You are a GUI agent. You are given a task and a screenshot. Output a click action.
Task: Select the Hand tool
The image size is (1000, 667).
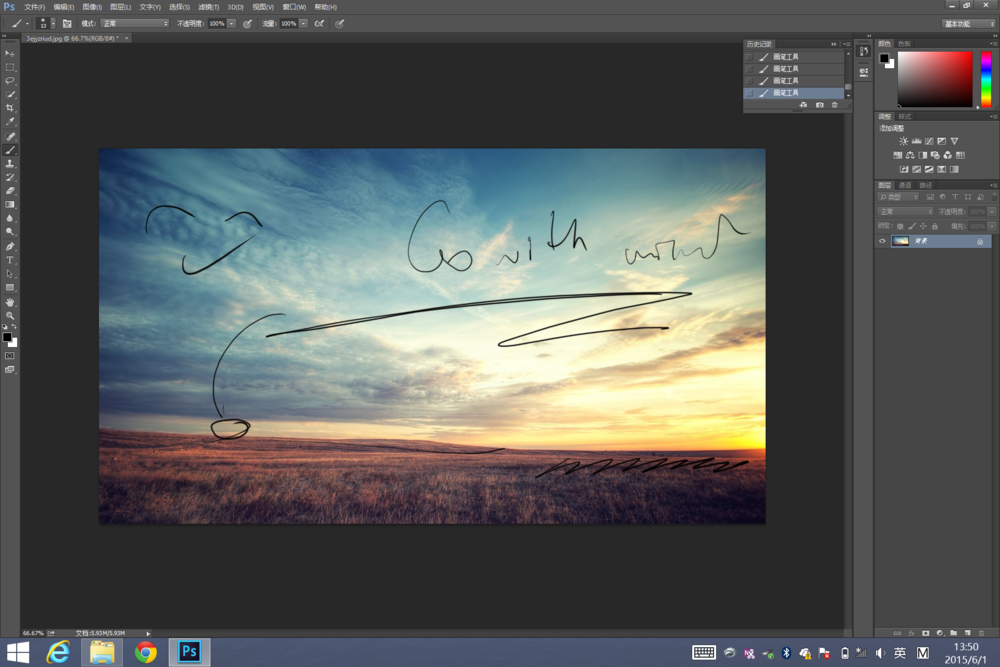click(x=10, y=302)
